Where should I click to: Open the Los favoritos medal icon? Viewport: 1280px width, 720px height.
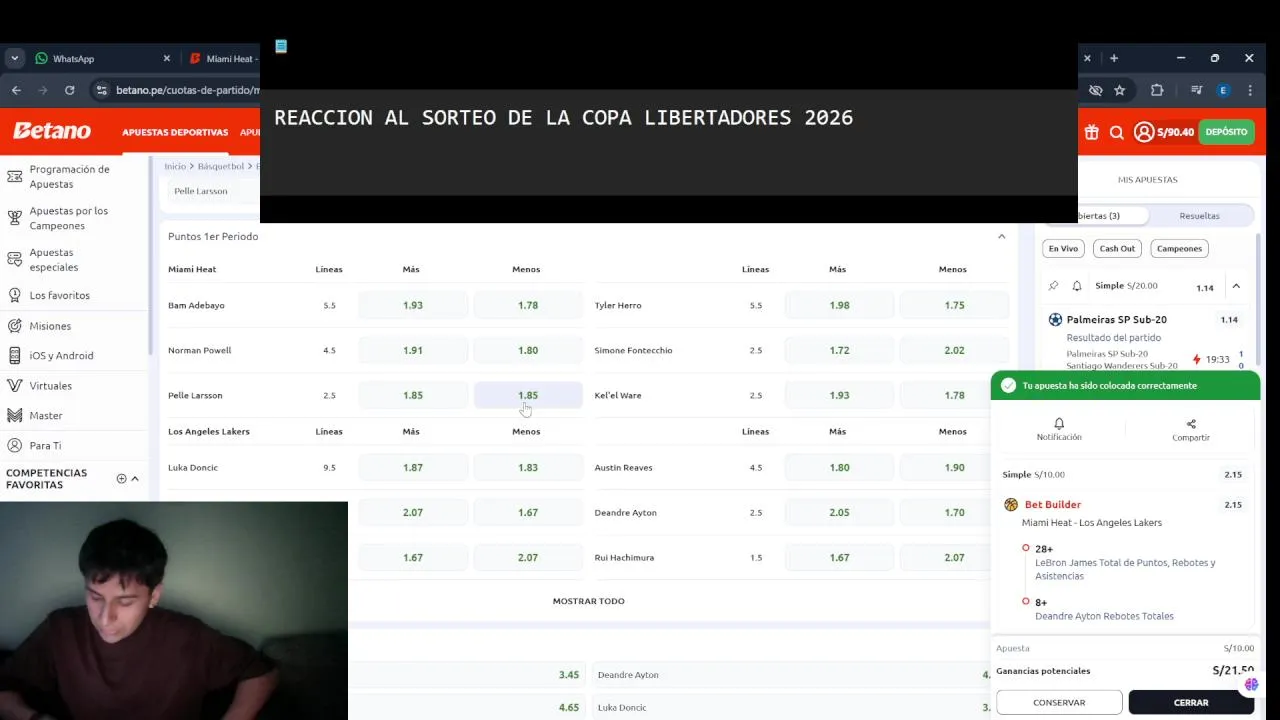14,295
